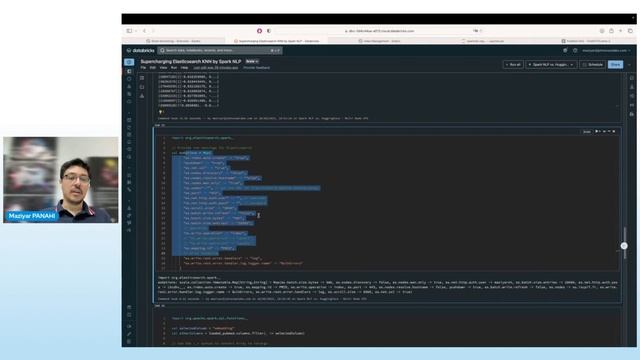Open Recents clock icon in left sidebar
Screen dimensions: 640x360
coord(129,79)
